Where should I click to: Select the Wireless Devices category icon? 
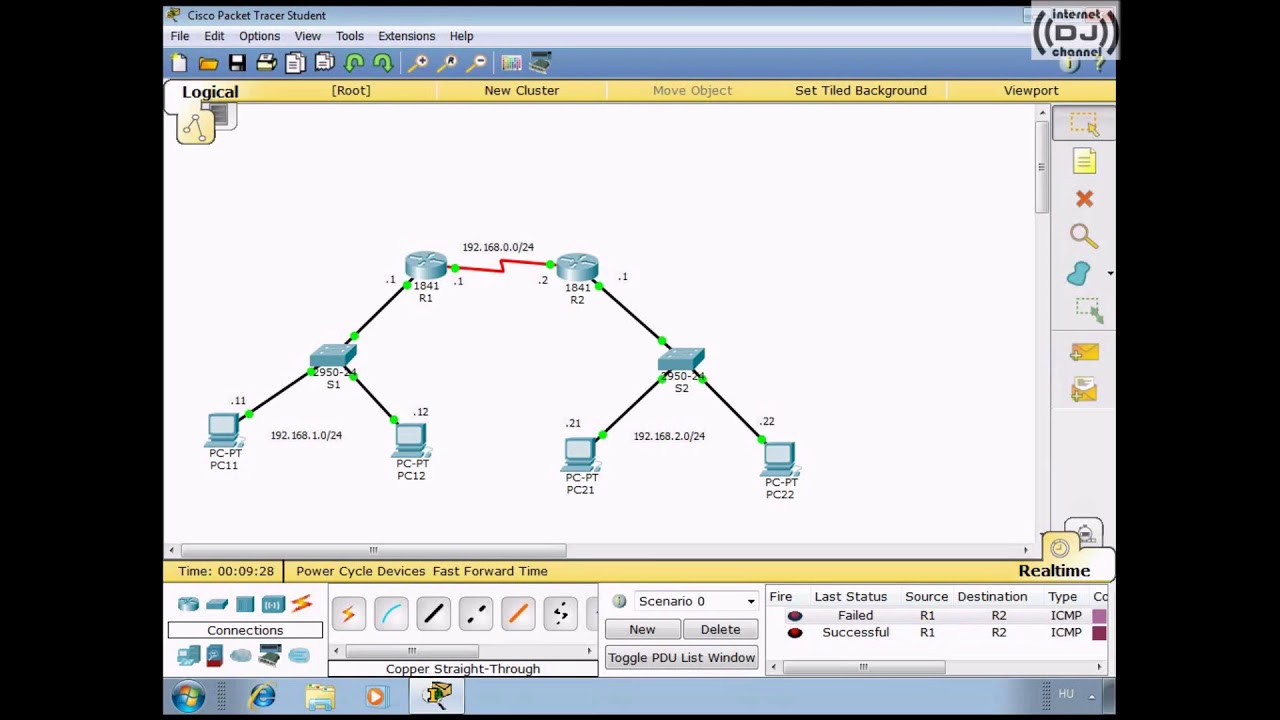pyautogui.click(x=273, y=604)
